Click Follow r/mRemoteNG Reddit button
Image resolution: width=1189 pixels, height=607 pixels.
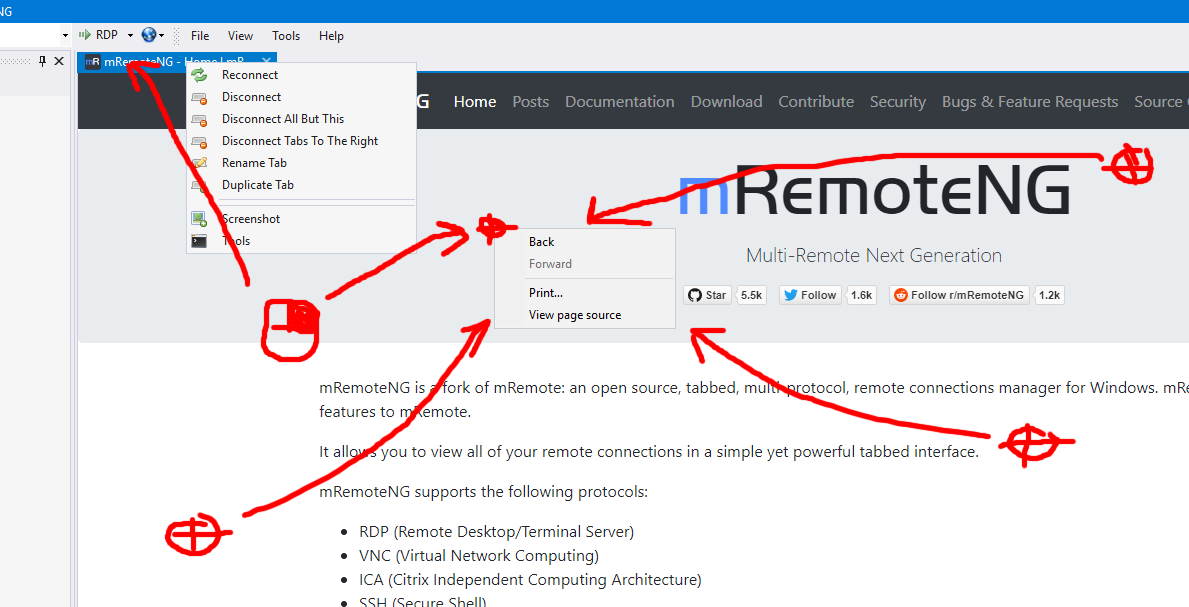coord(959,295)
